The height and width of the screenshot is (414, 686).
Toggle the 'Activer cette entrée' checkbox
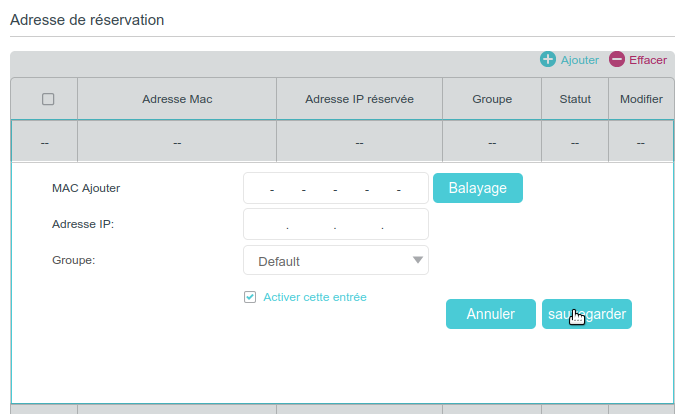[x=250, y=297]
